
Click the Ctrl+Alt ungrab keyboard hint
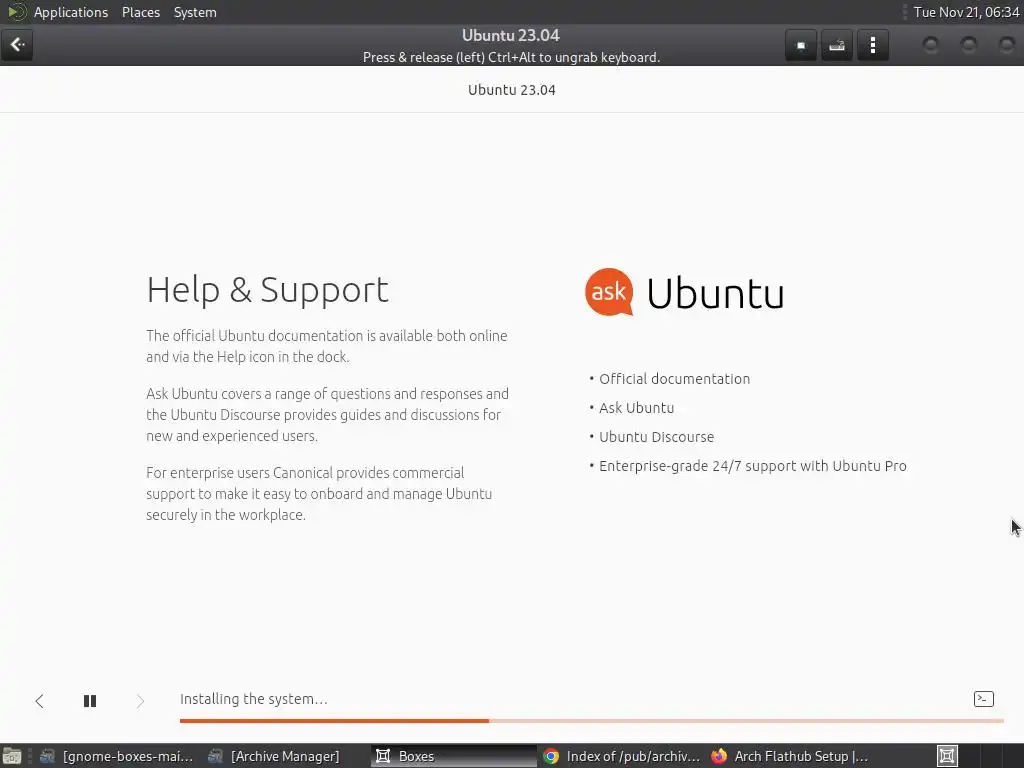511,57
